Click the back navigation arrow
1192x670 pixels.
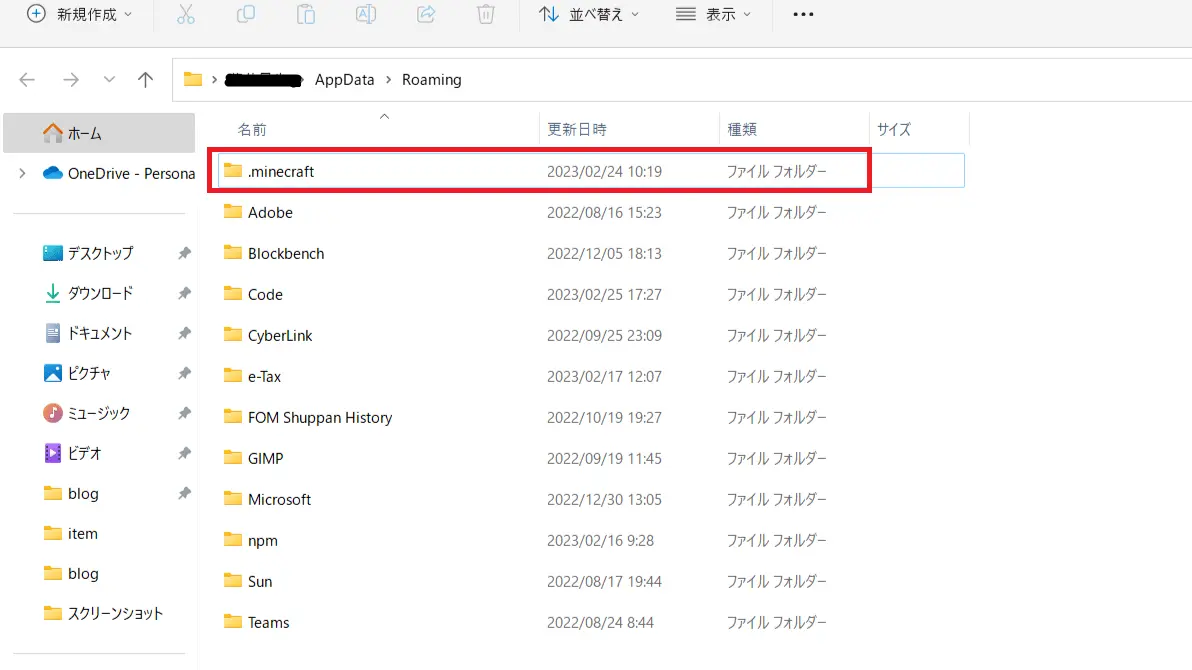coord(27,80)
